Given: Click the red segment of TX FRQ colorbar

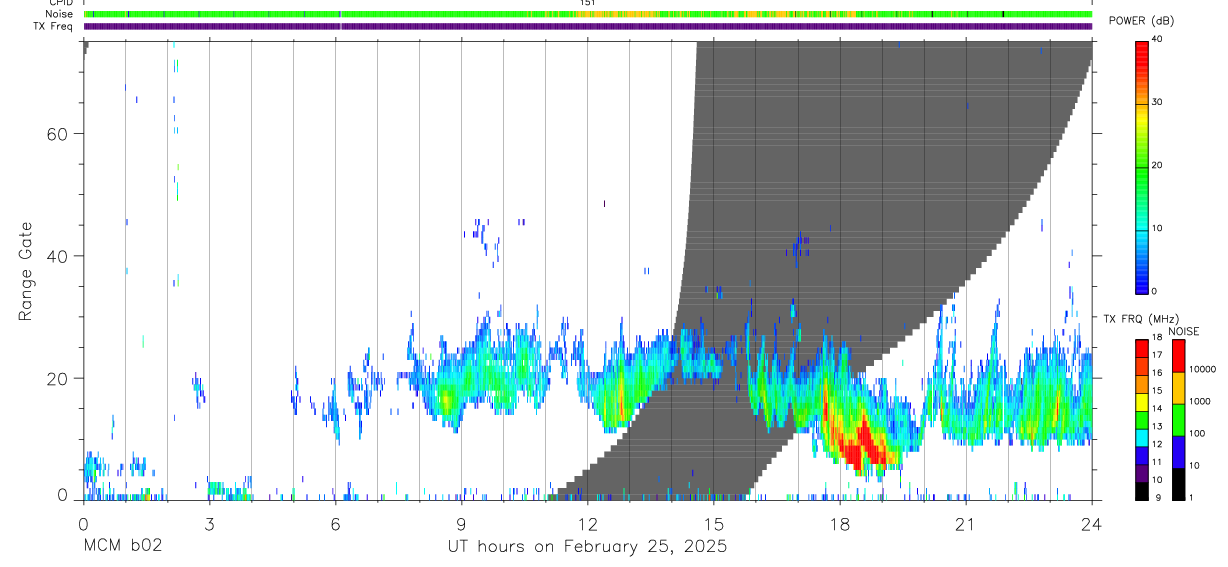Looking at the screenshot, I should tap(1141, 349).
